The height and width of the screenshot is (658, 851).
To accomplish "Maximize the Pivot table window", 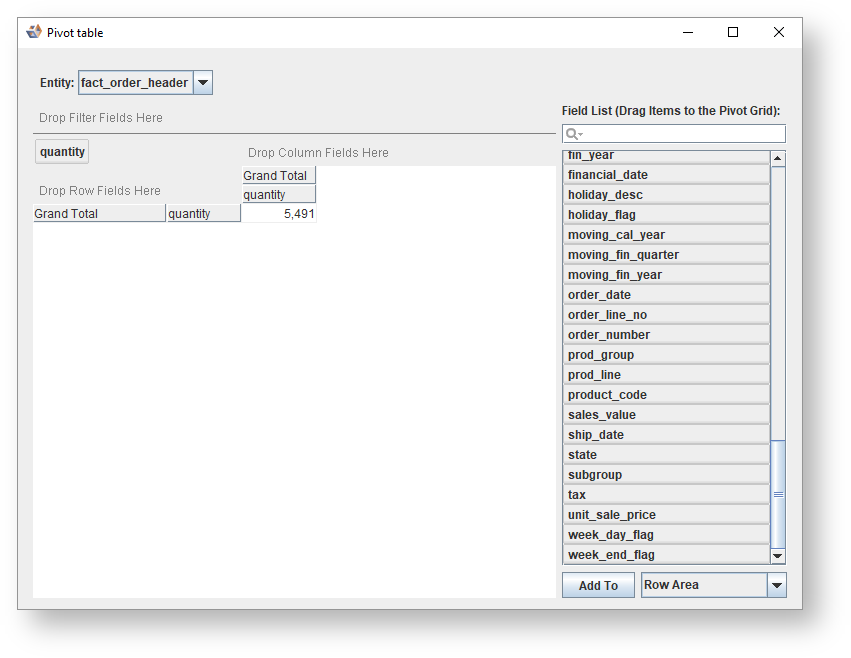I will coord(733,32).
